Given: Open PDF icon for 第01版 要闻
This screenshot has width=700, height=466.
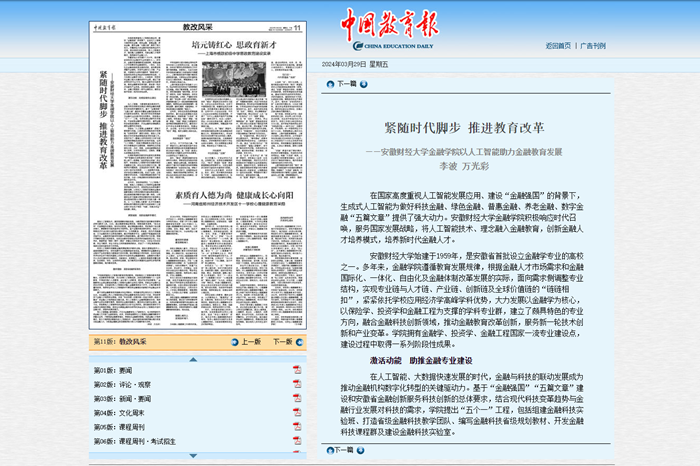Looking at the screenshot, I should [x=297, y=370].
